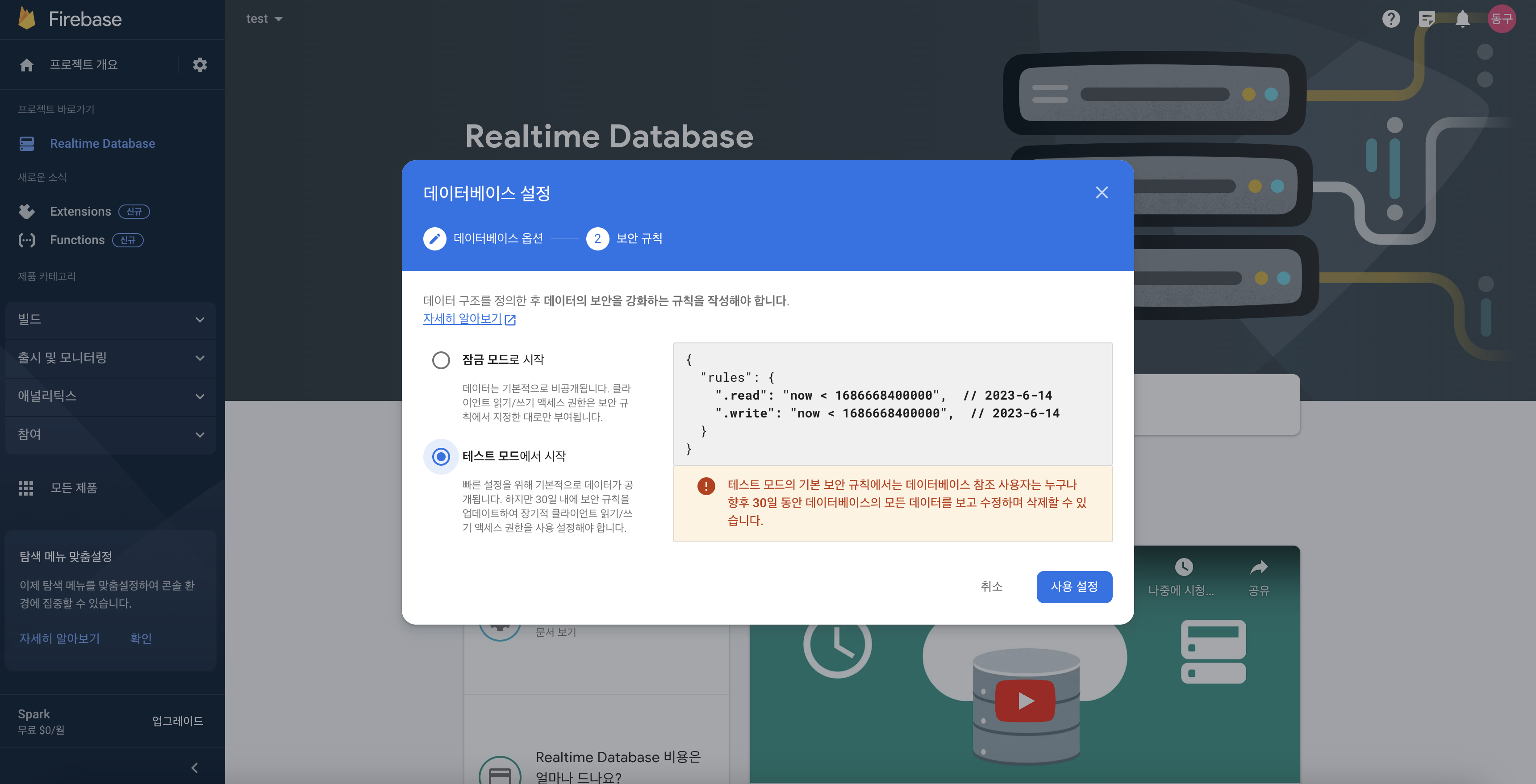
Task: Open the test project dropdown
Action: pyautogui.click(x=264, y=19)
